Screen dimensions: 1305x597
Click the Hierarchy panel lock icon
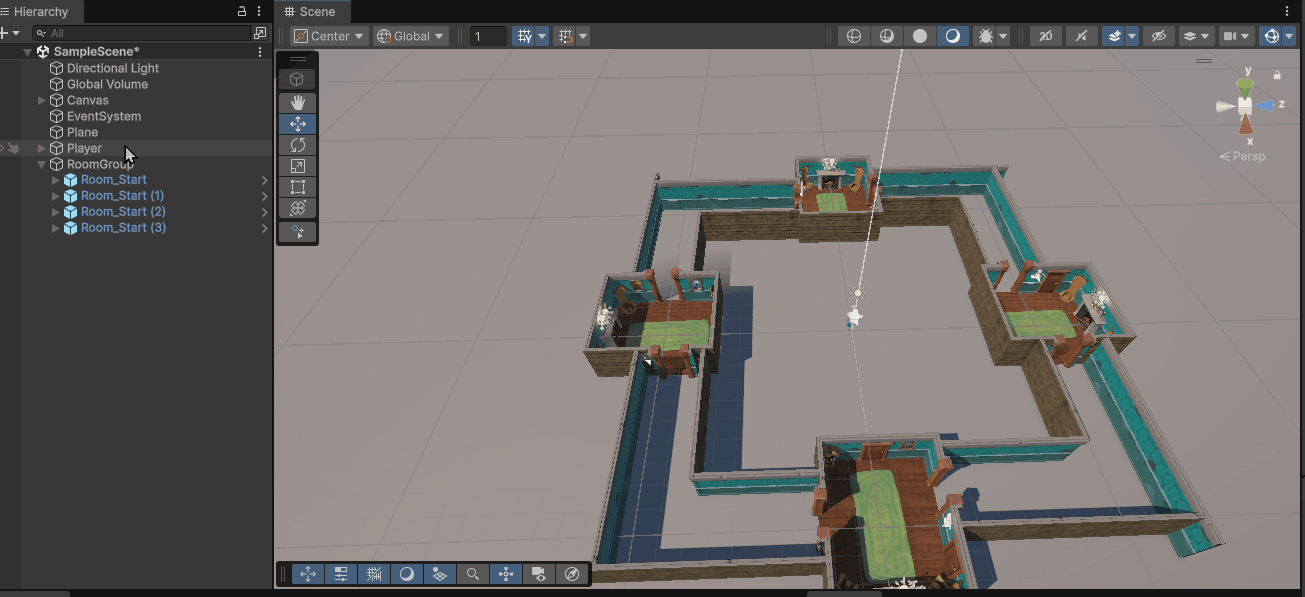click(241, 11)
